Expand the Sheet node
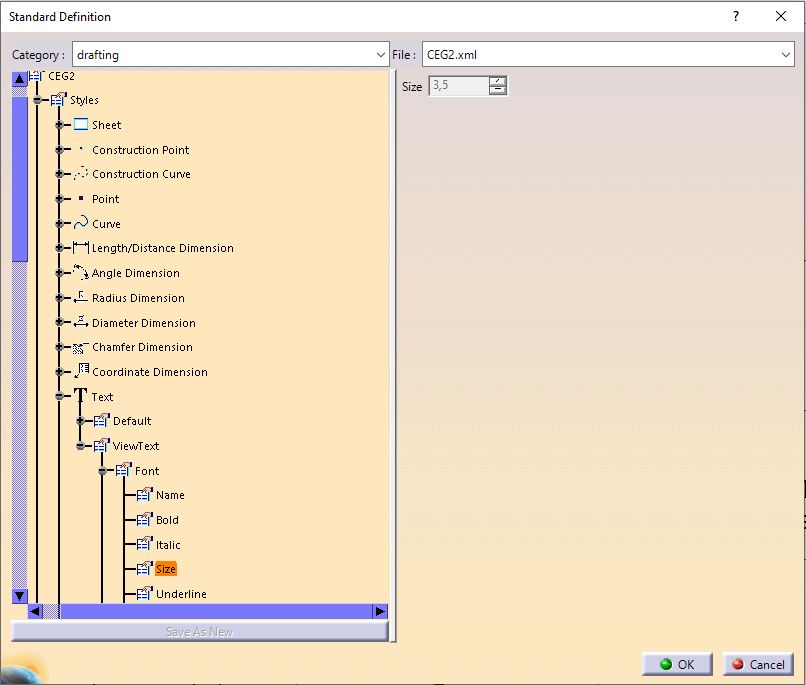The image size is (806, 685). click(60, 125)
